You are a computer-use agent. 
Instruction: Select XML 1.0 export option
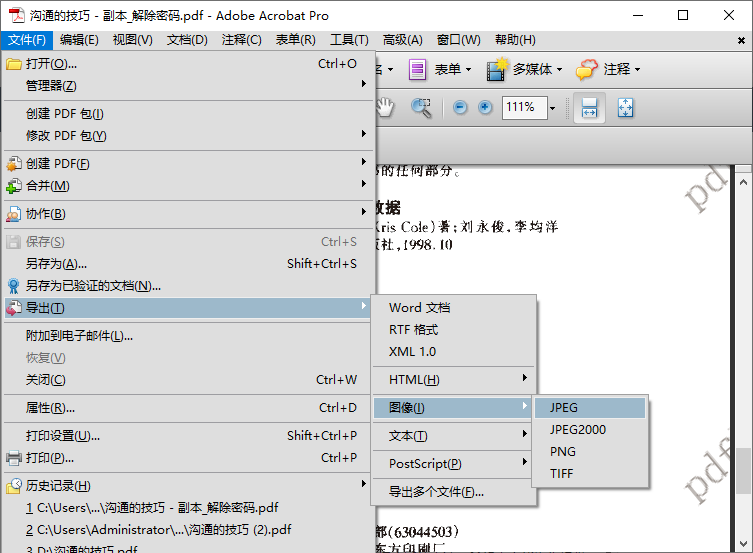[x=453, y=352]
